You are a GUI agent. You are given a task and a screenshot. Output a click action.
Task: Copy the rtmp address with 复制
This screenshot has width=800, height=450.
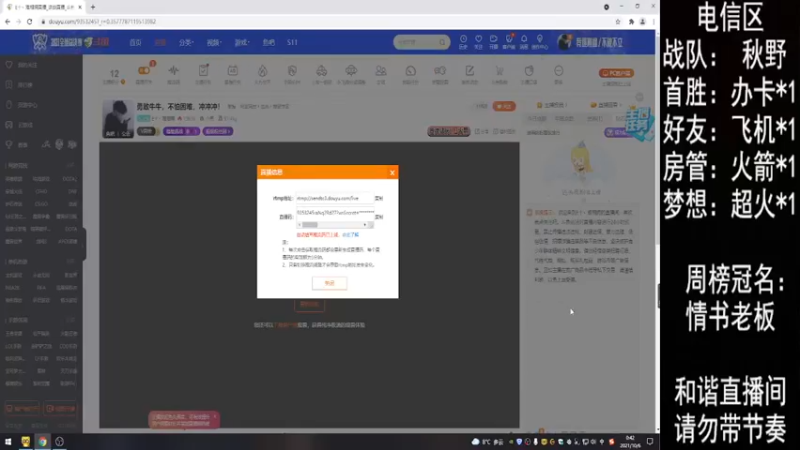(379, 198)
